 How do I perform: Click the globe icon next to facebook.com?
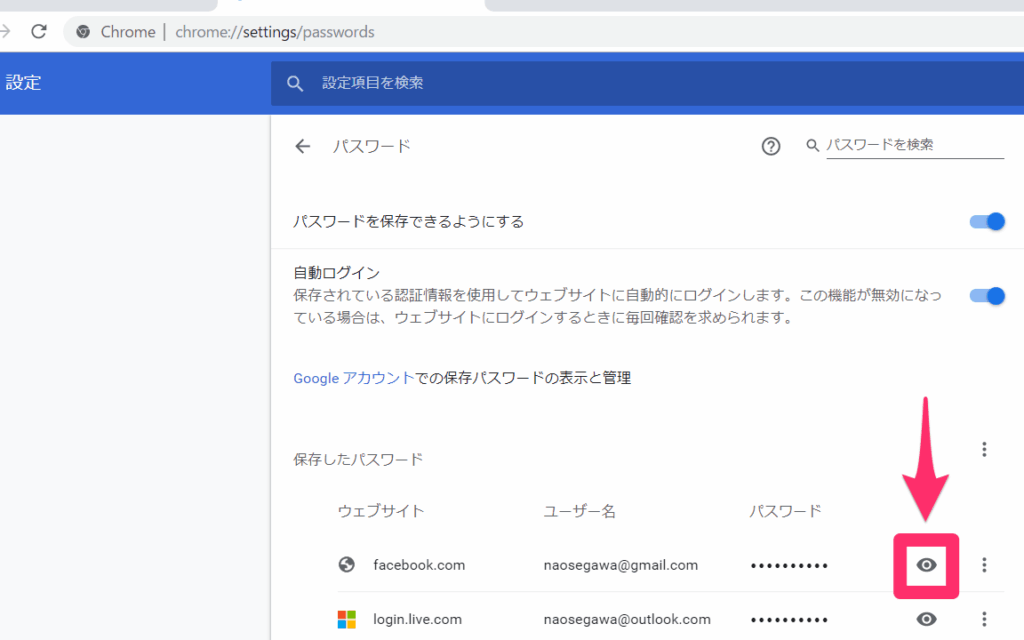coord(347,565)
